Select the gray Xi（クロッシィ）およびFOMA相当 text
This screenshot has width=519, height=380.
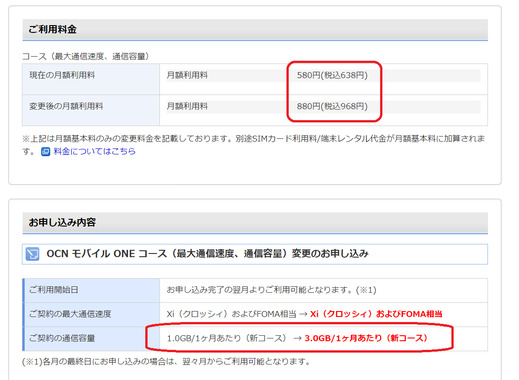pyautogui.click(x=231, y=314)
